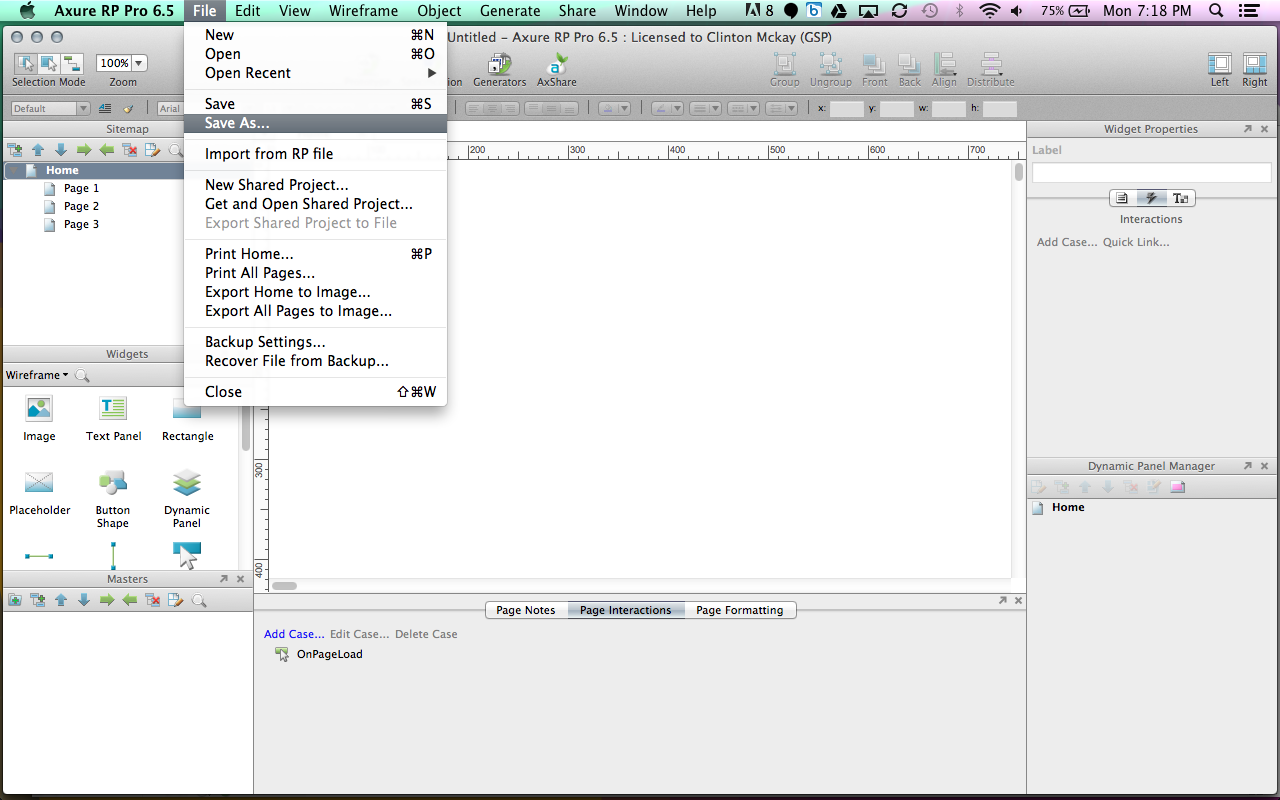Open the Wireframe menu in menu bar
The height and width of the screenshot is (800, 1280).
pyautogui.click(x=363, y=11)
